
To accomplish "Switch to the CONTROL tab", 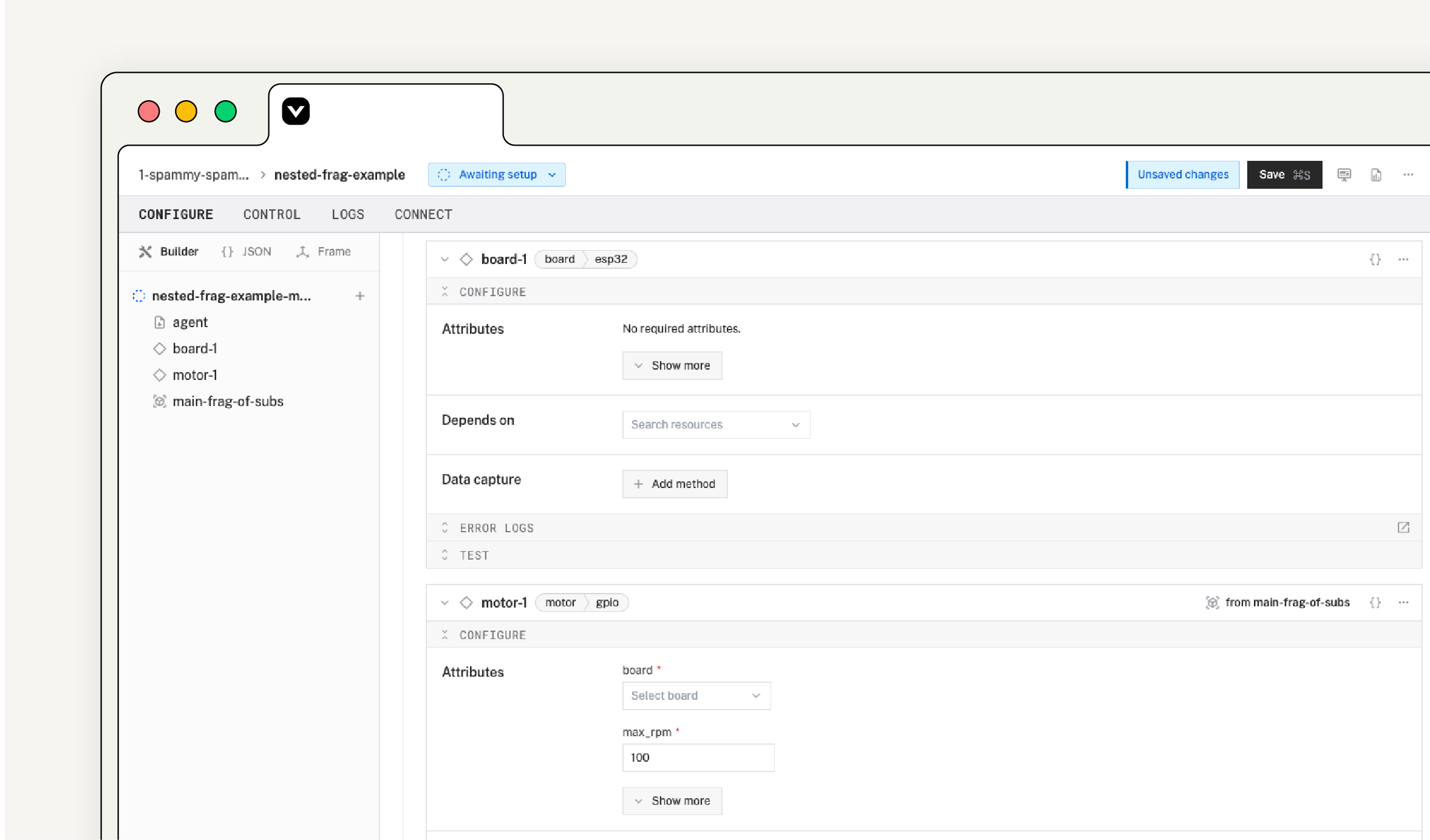I will click(271, 215).
